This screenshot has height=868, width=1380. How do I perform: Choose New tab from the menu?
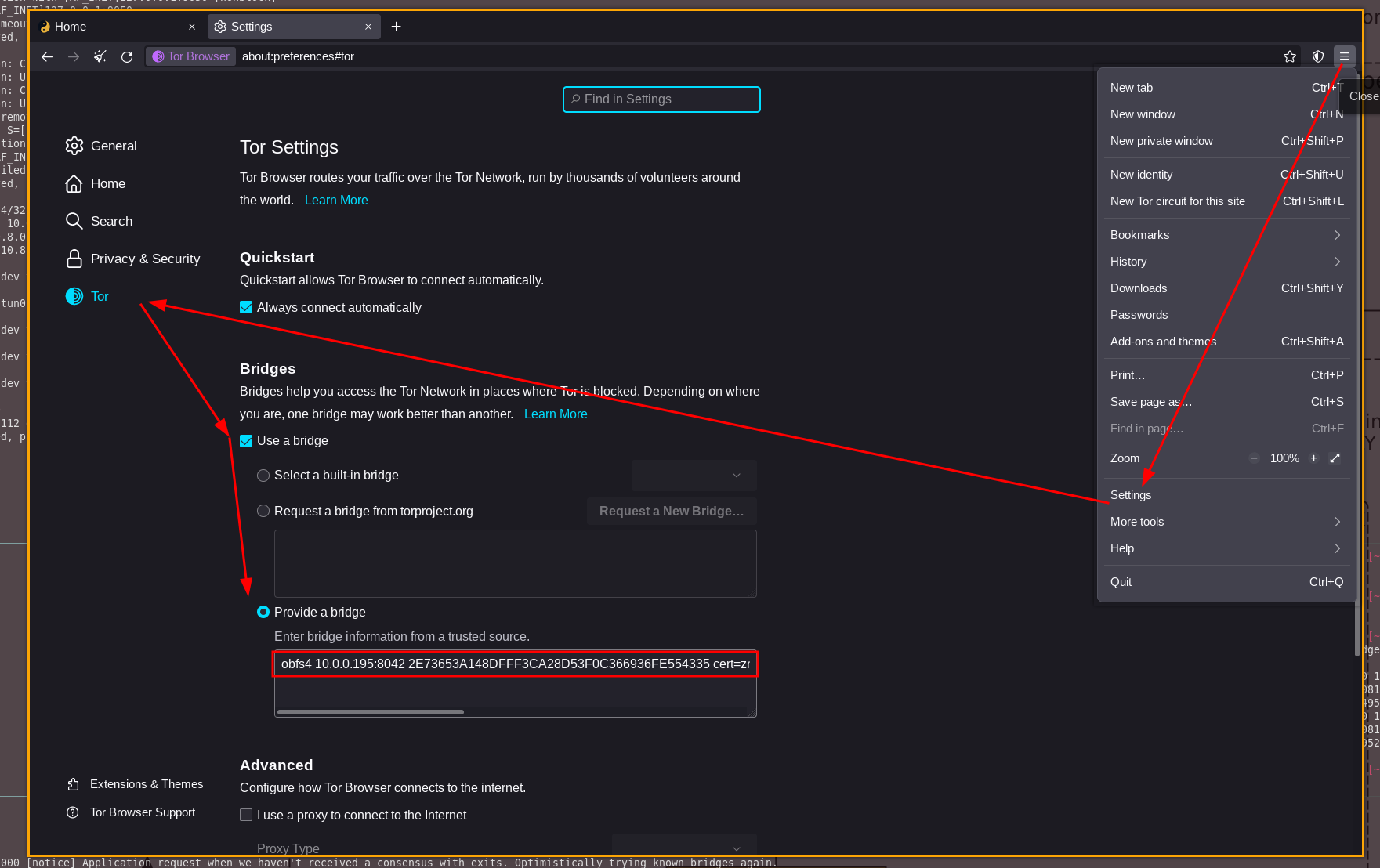point(1226,88)
